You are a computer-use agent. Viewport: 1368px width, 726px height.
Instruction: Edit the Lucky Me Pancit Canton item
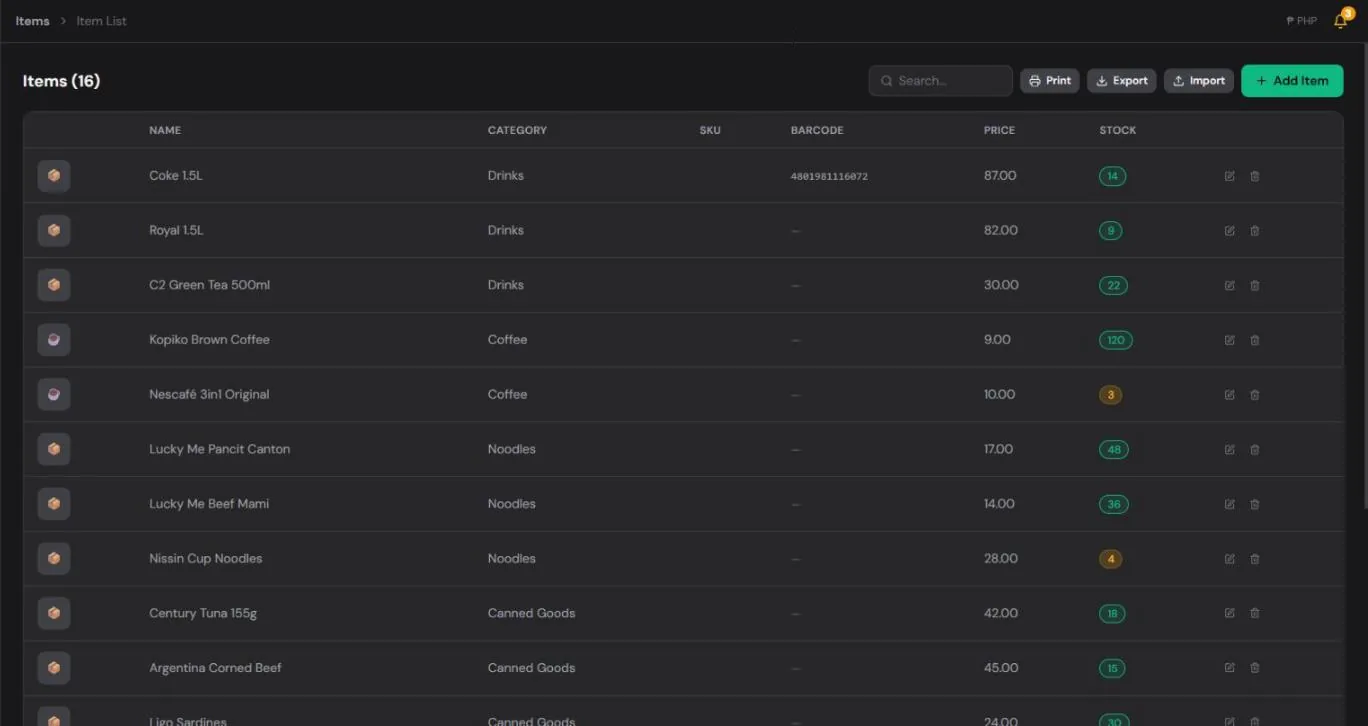coord(1229,450)
